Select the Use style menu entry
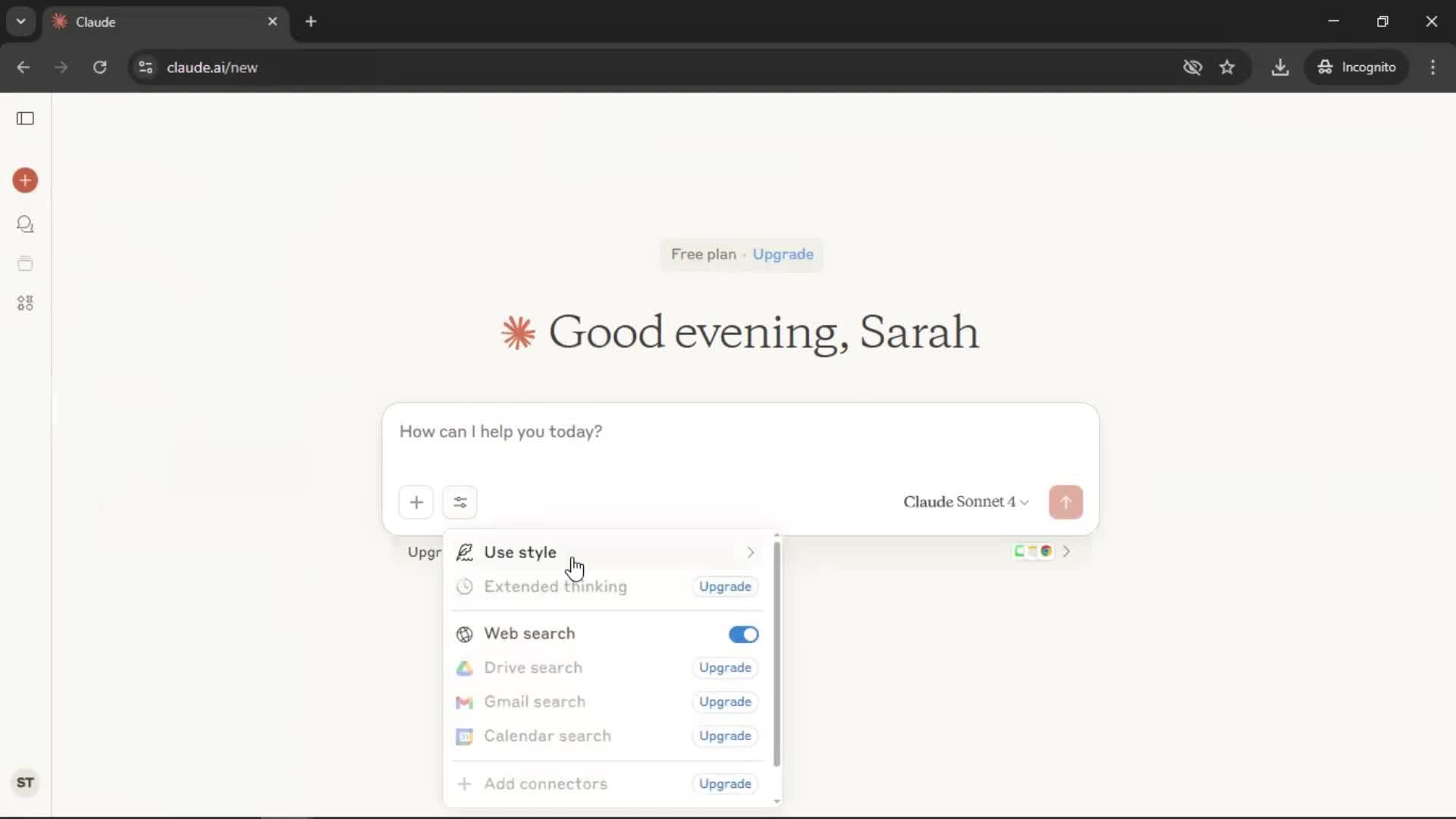The image size is (1456, 819). [607, 553]
